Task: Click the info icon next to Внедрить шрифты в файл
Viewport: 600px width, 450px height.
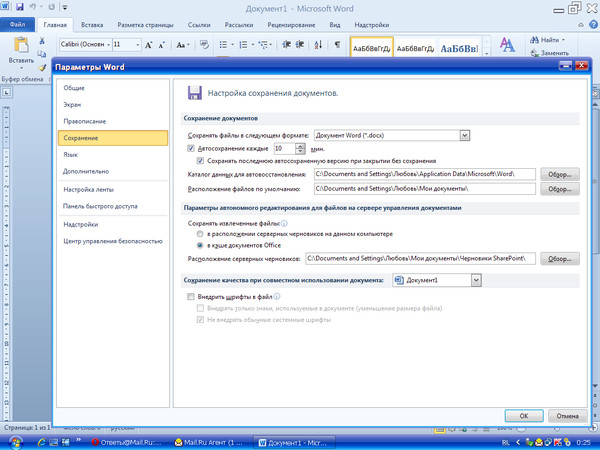Action: click(x=277, y=296)
